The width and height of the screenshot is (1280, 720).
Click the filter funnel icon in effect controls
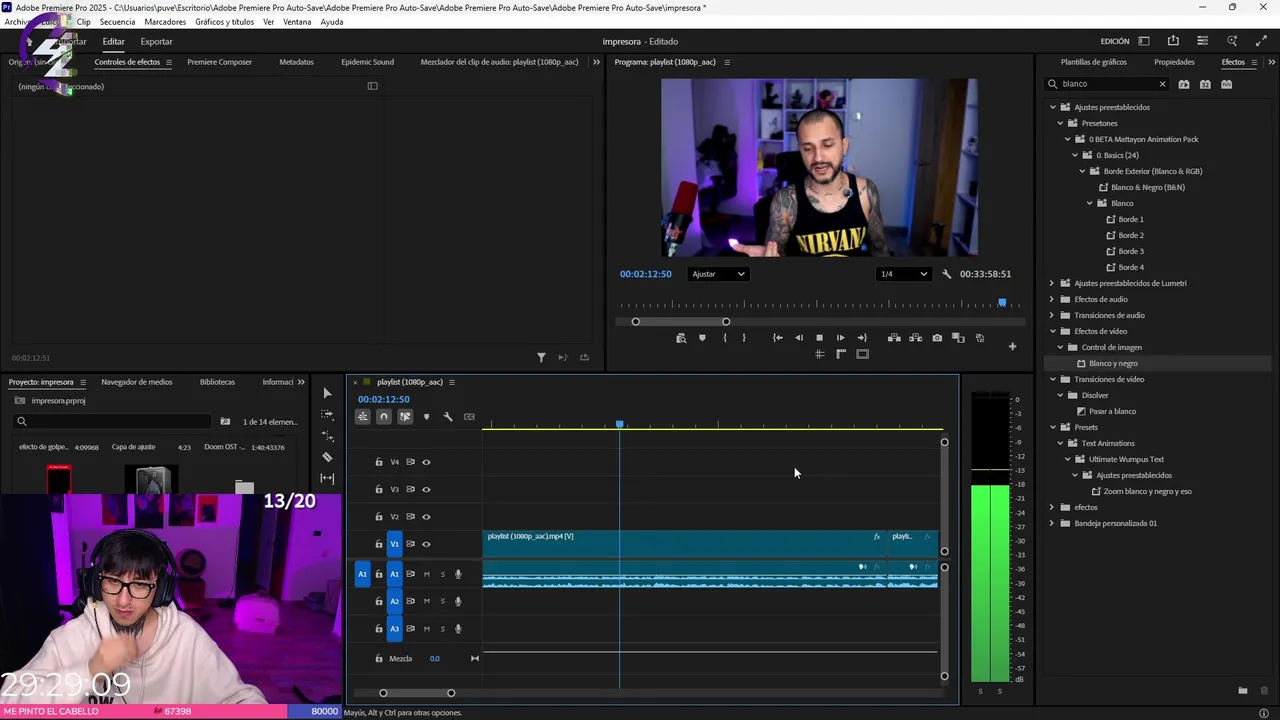coord(541,358)
